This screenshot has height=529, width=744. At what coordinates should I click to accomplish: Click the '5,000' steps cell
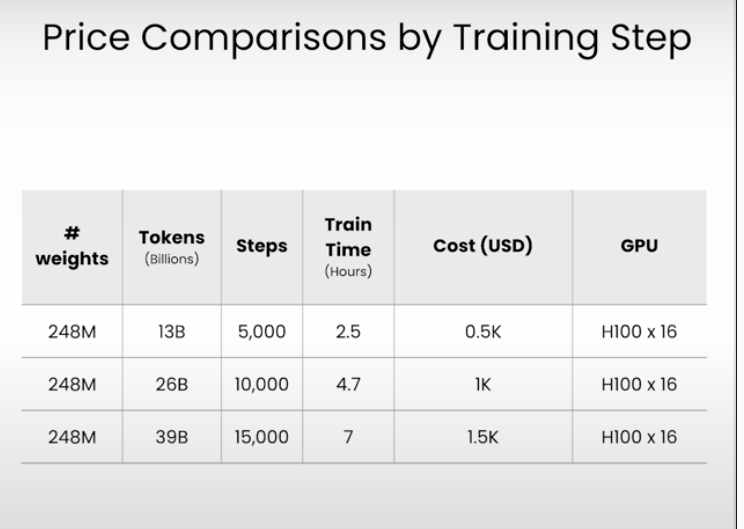click(262, 331)
